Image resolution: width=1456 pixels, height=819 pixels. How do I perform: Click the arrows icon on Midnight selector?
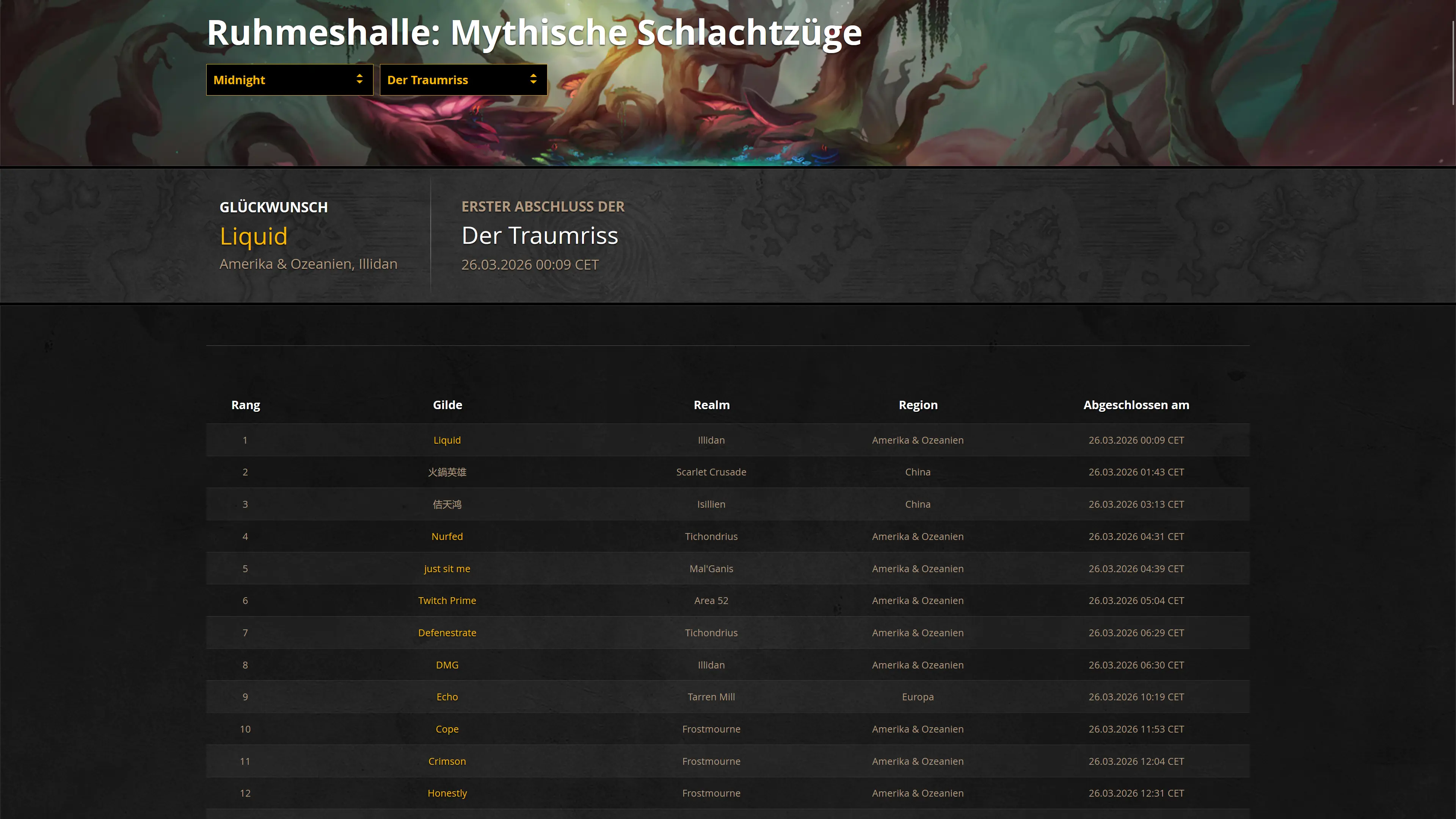point(359,80)
